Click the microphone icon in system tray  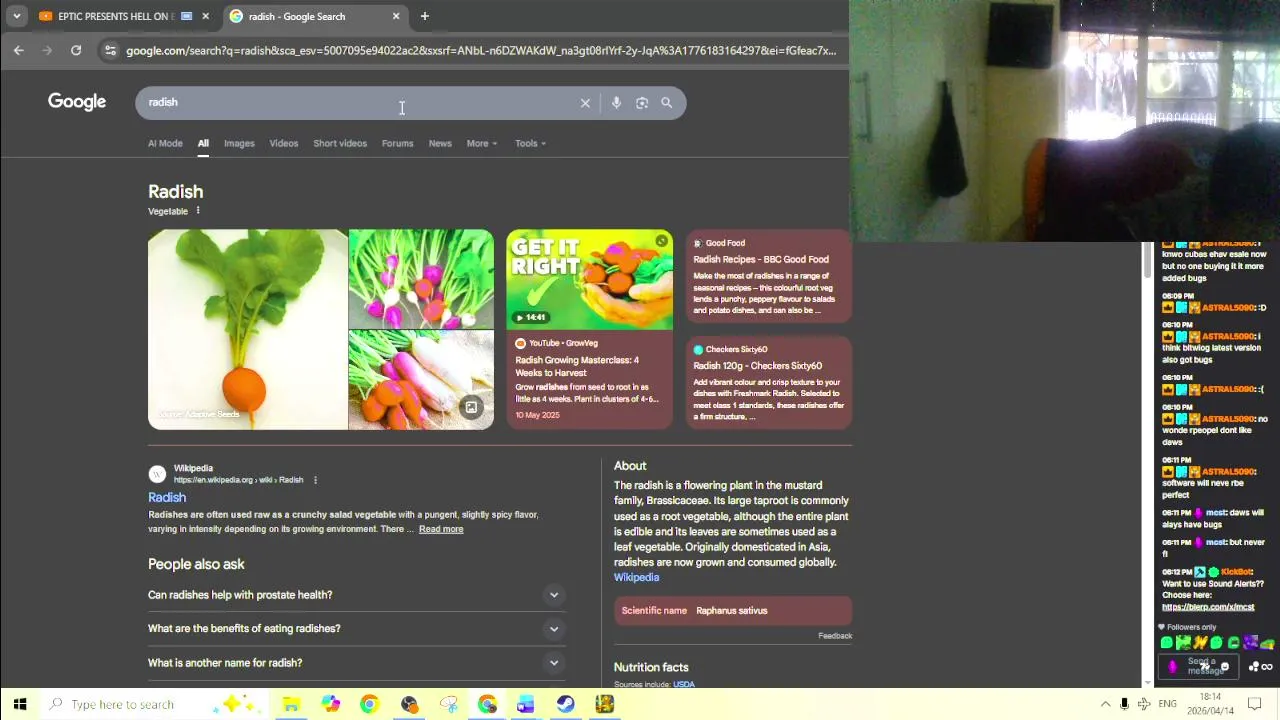[x=1125, y=704]
